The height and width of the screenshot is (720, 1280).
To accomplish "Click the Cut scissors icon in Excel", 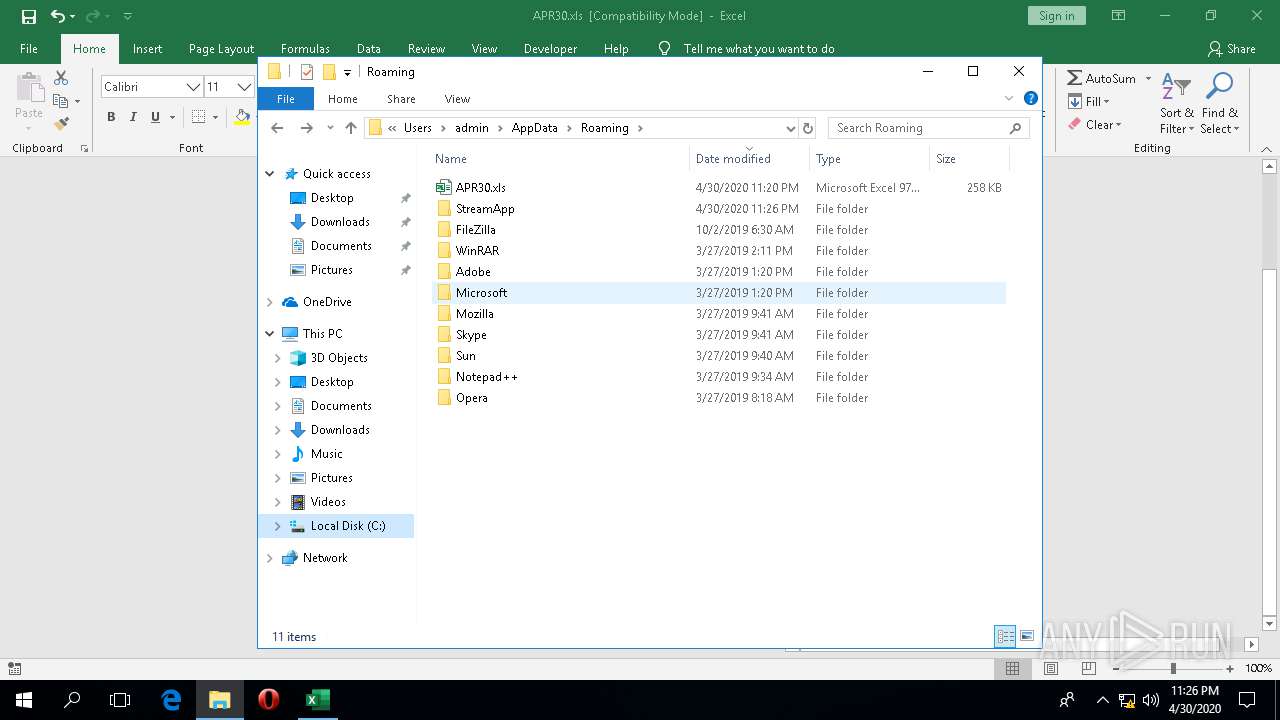I will click(61, 78).
